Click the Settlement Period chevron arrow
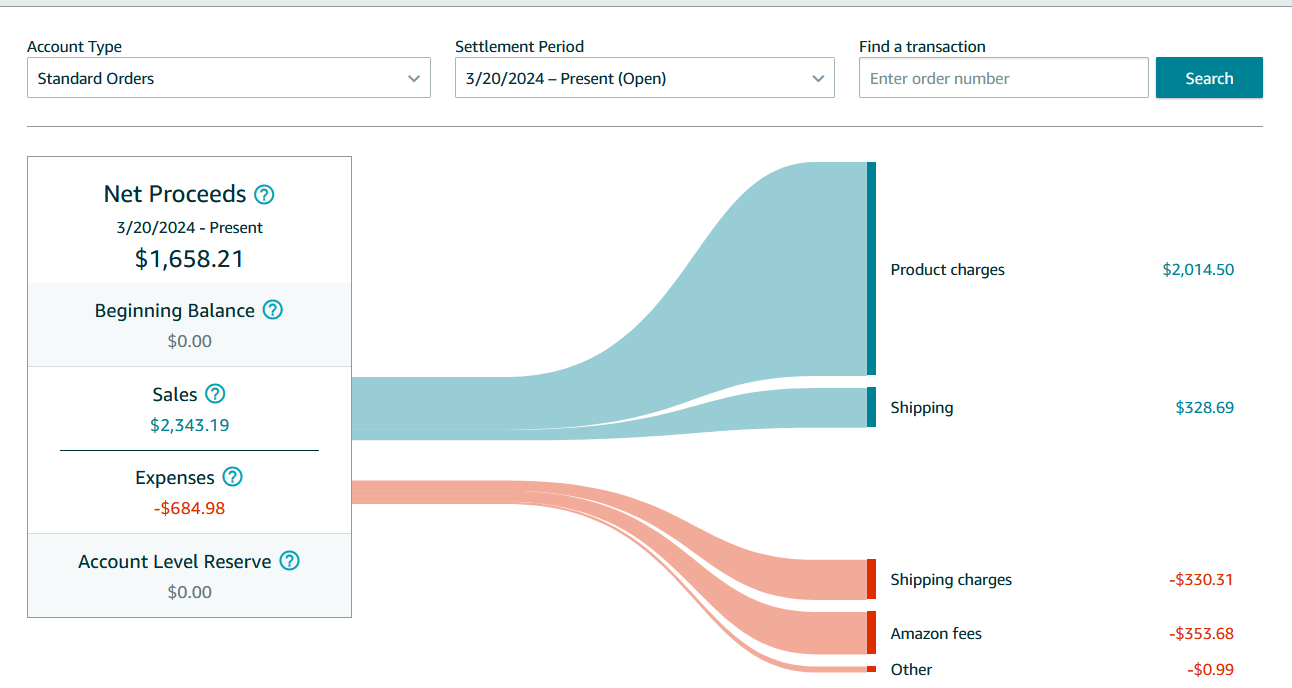 click(x=818, y=79)
